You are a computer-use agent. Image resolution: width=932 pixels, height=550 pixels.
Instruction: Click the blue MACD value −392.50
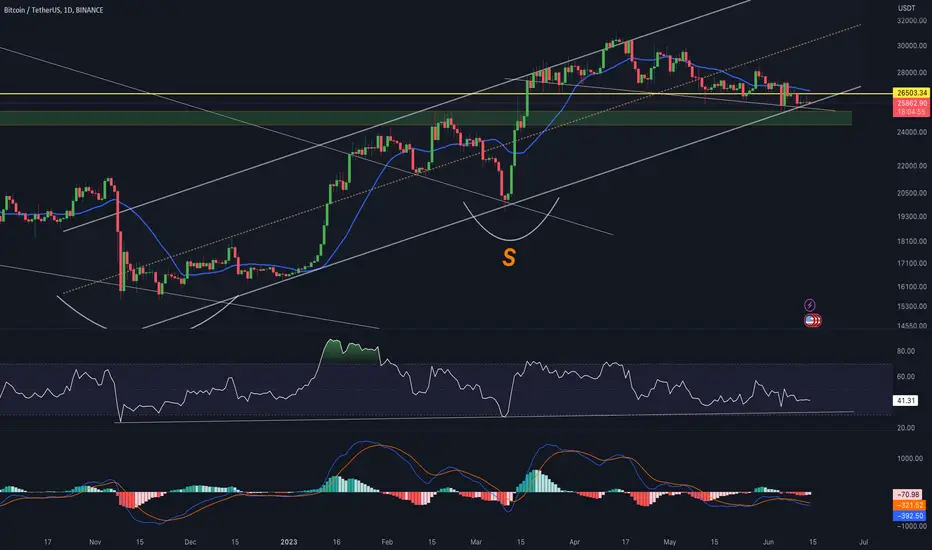click(x=909, y=516)
